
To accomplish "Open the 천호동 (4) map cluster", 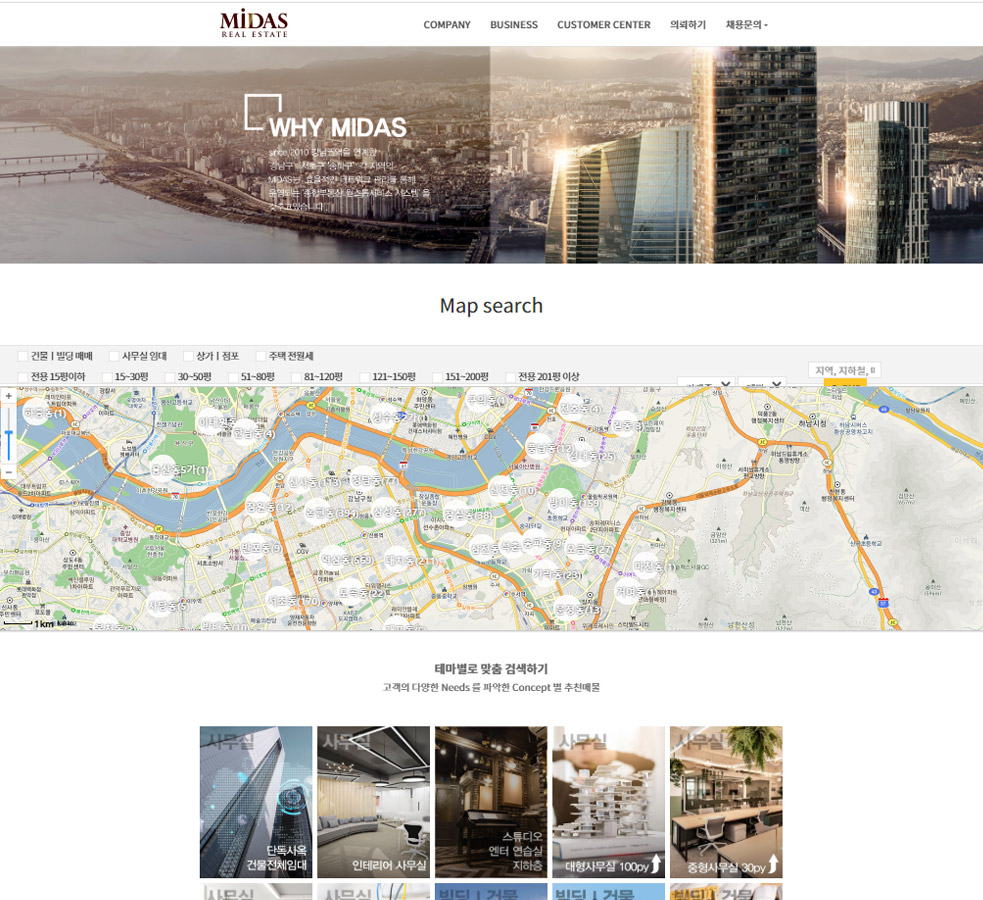I will tap(580, 408).
